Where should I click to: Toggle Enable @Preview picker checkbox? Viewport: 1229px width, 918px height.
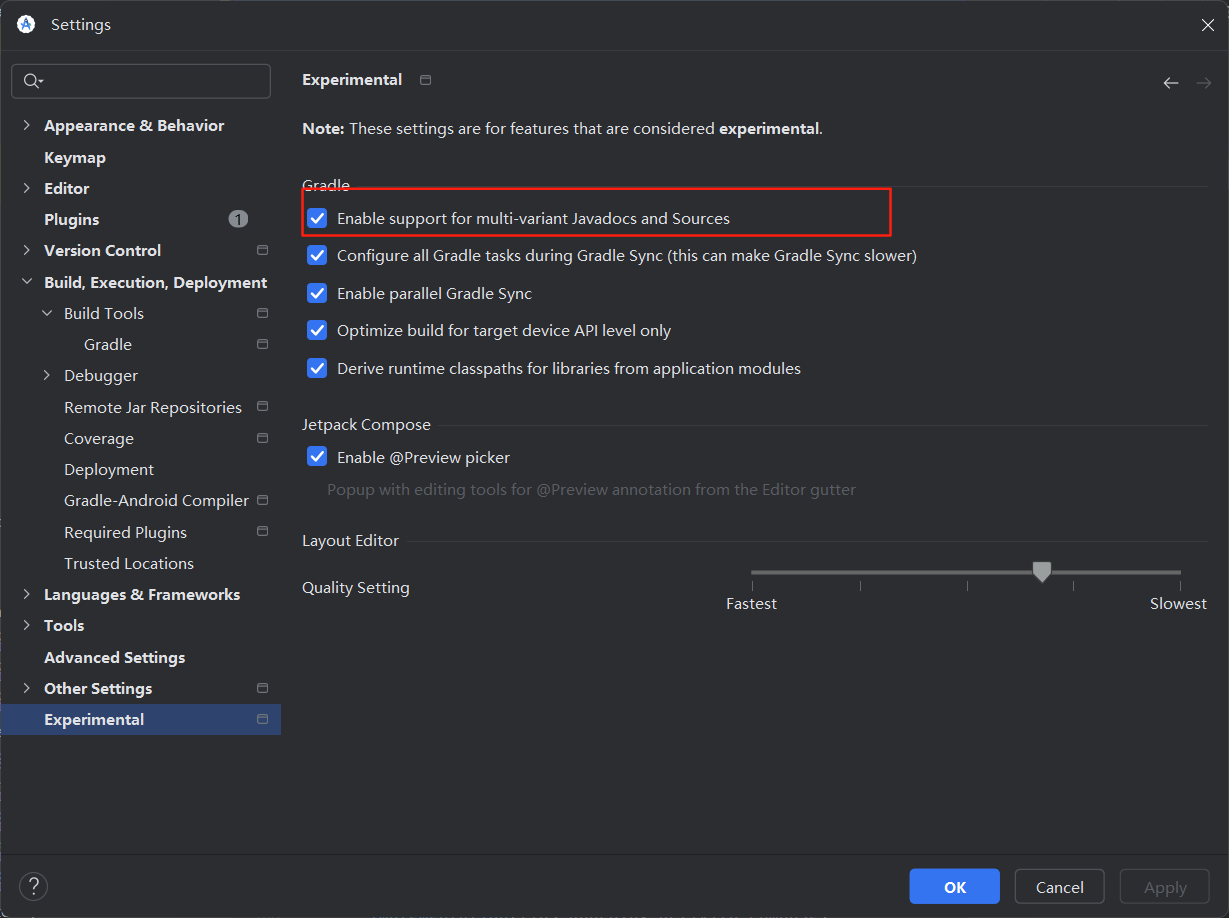click(x=317, y=457)
